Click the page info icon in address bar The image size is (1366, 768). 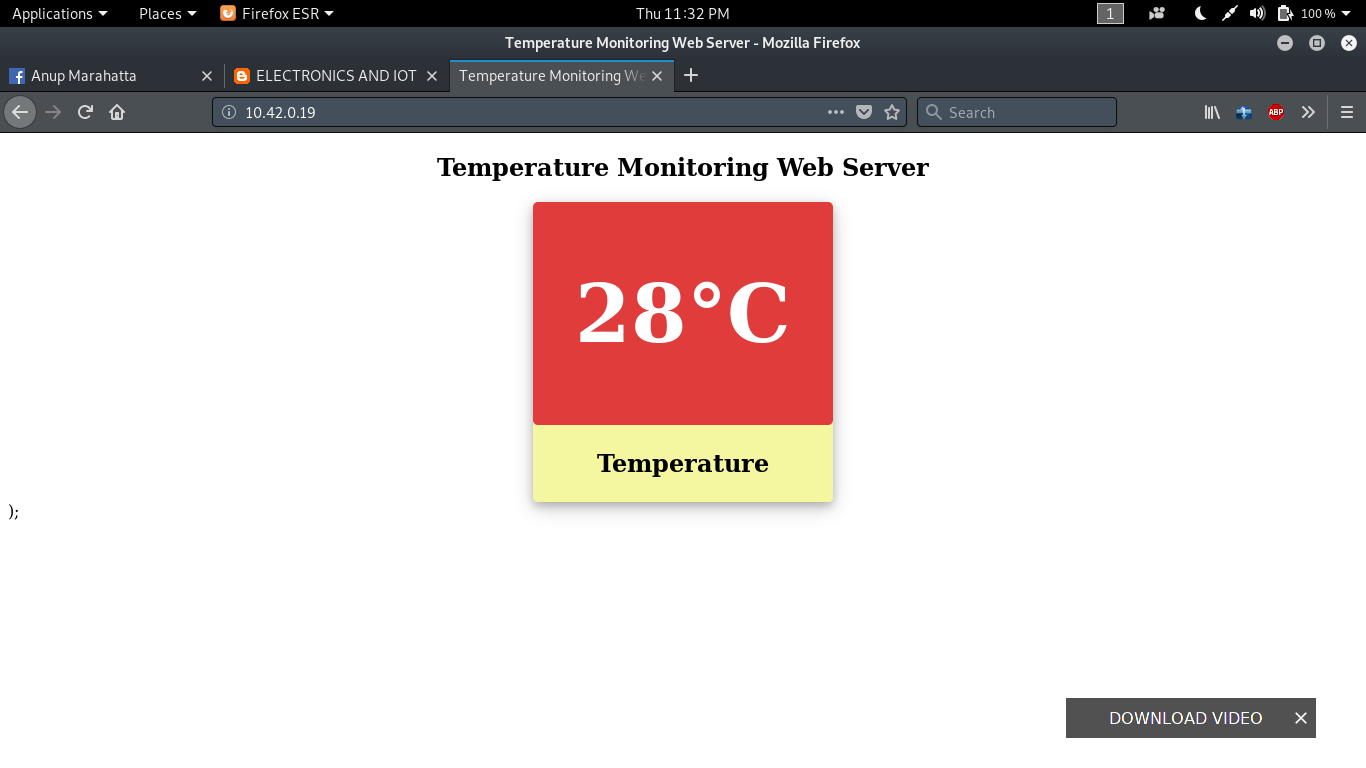[228, 112]
